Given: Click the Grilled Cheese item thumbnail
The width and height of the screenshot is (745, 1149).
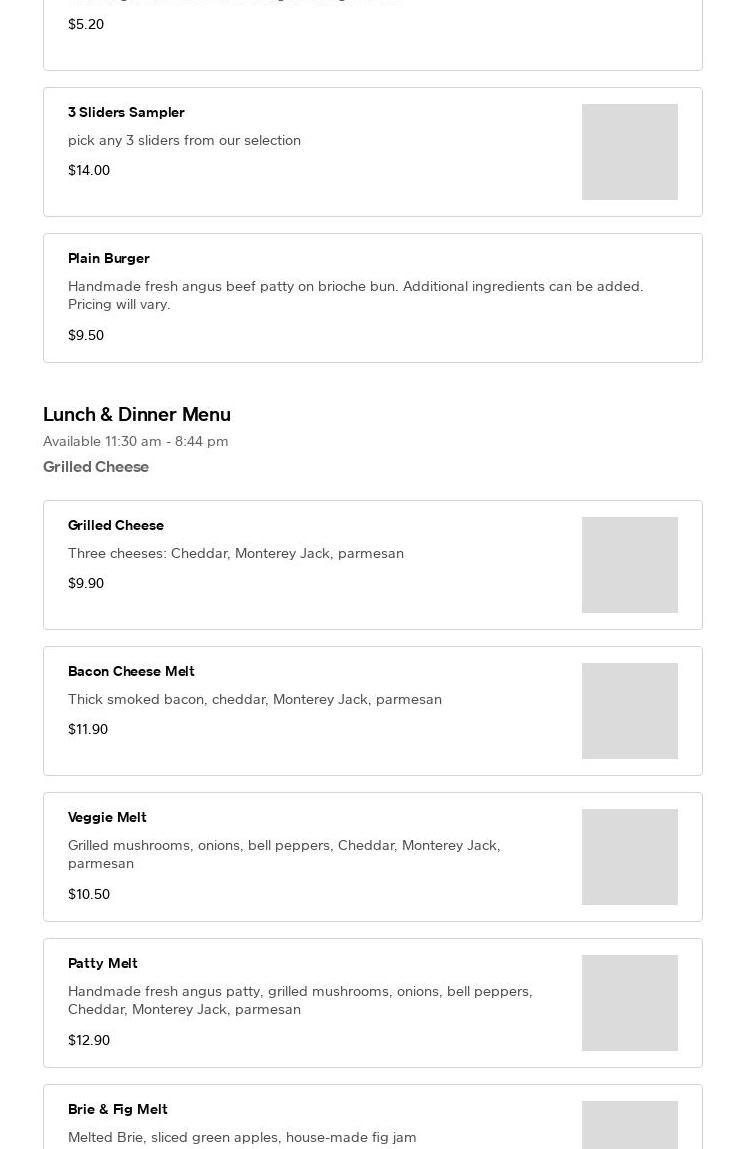Looking at the screenshot, I should click(x=629, y=565).
